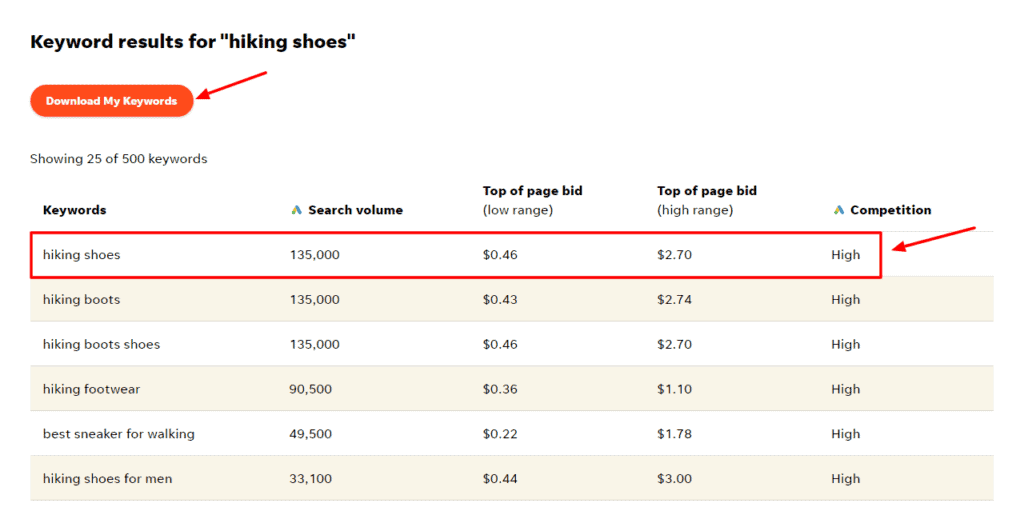
Task: Click the "hiking shoes for men" keyword
Action: click(107, 479)
